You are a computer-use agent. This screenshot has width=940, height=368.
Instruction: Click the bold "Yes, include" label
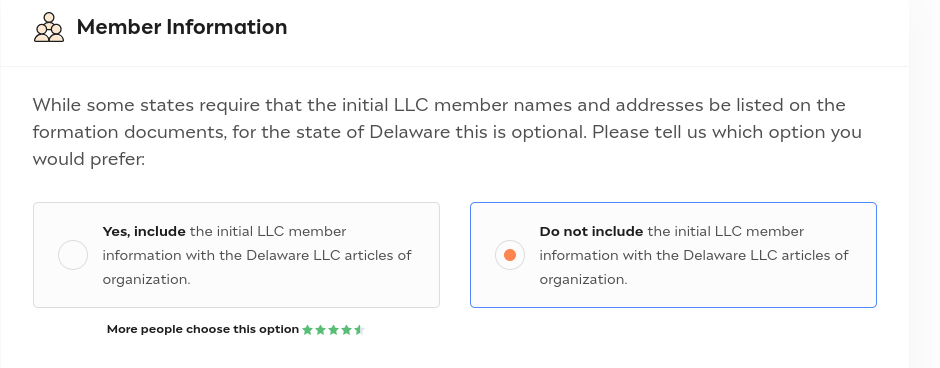tap(144, 231)
